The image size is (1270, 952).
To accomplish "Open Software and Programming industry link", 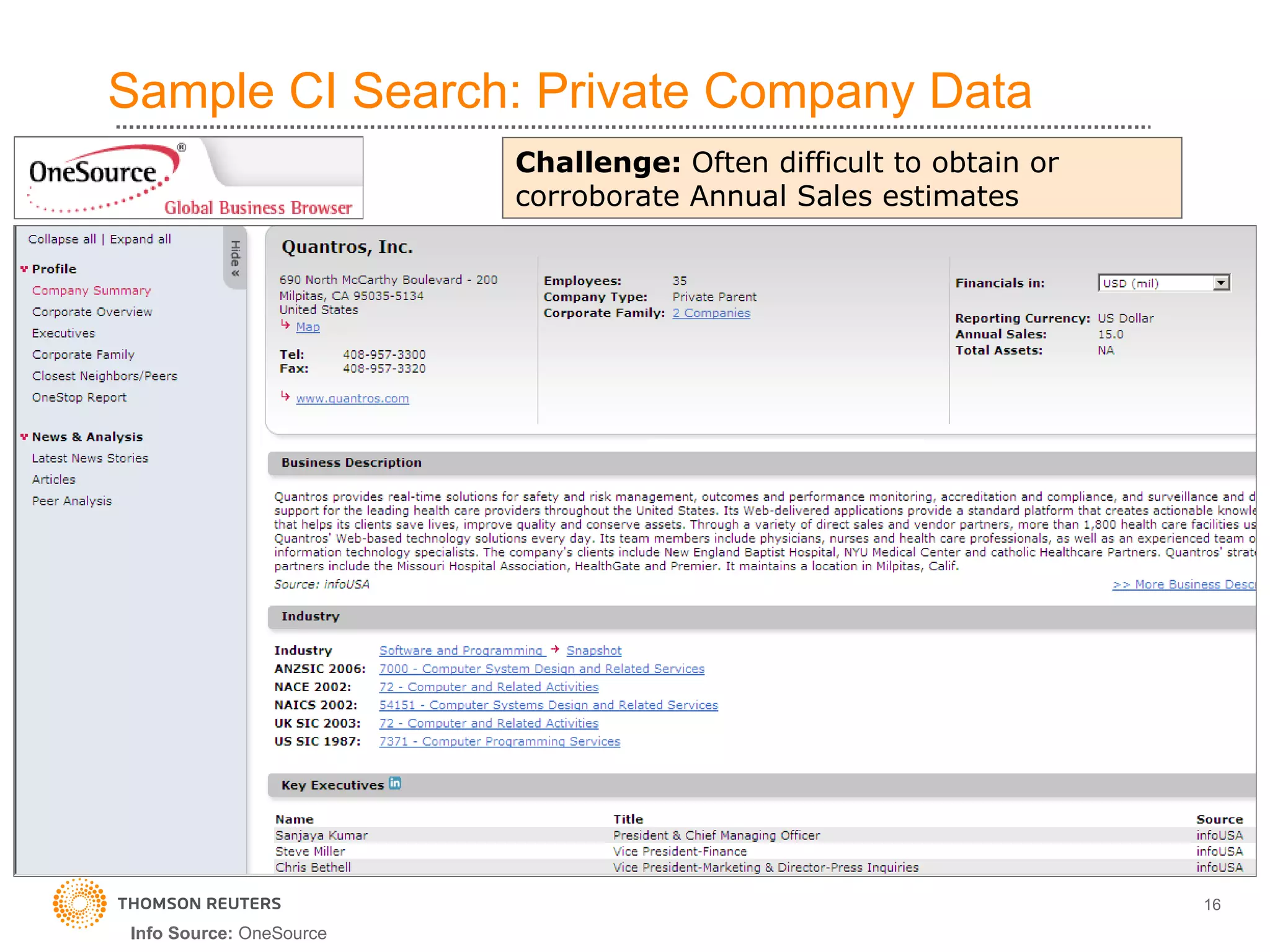I will click(x=461, y=651).
